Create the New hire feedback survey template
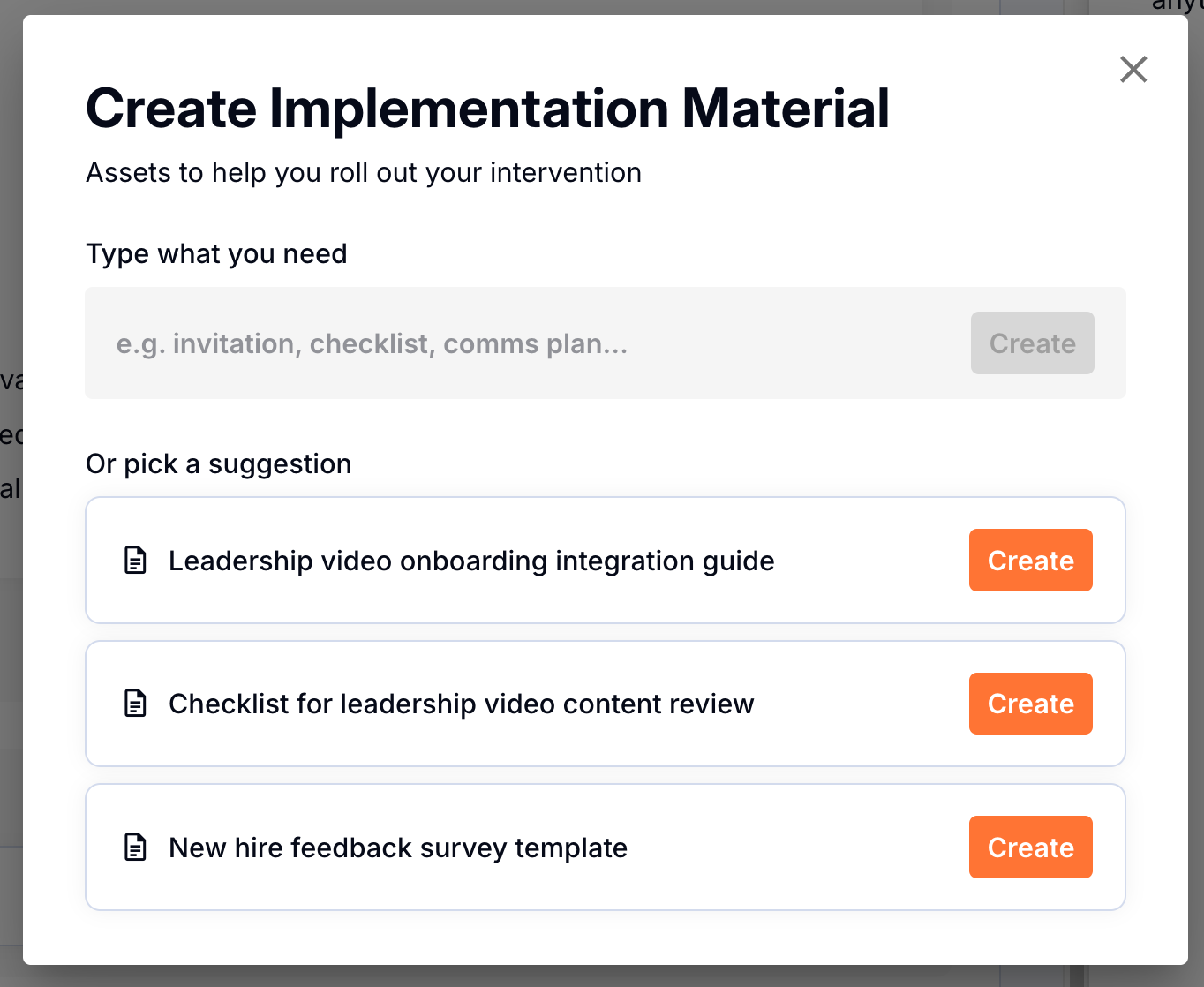This screenshot has width=1204, height=987. 1030,848
